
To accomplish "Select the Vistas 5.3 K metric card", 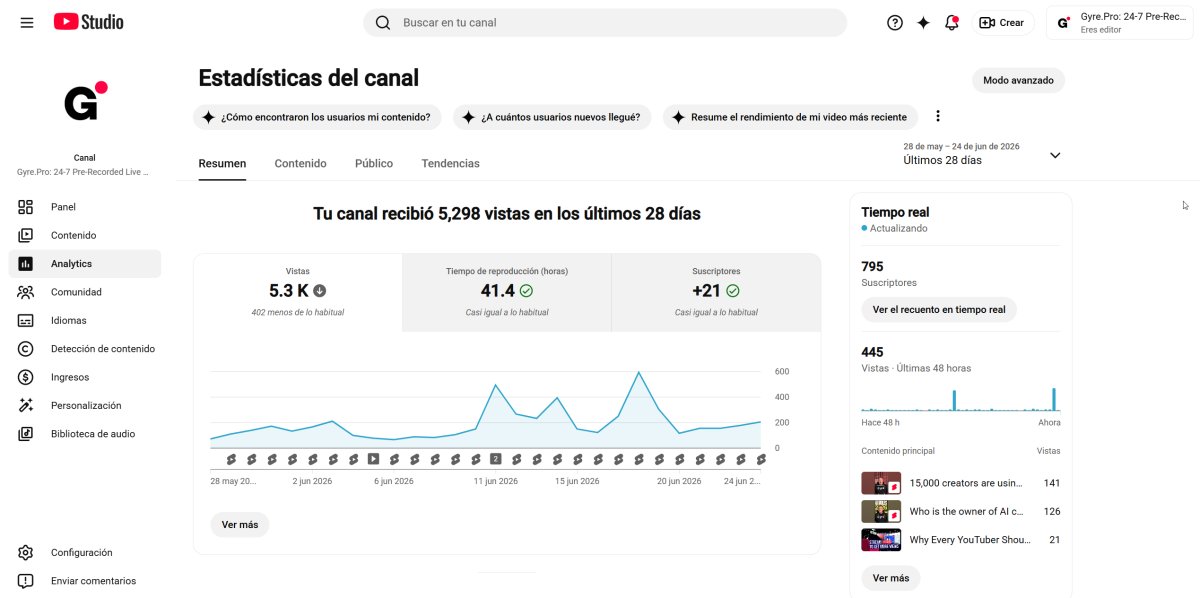I will [298, 292].
